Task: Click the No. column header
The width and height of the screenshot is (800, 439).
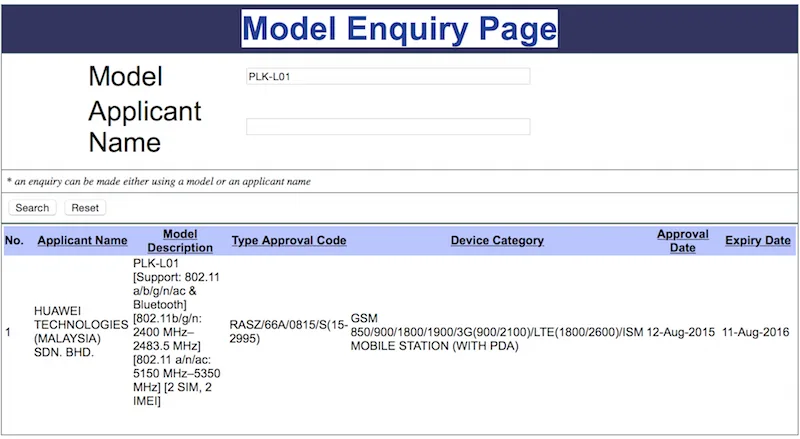Action: 14,240
